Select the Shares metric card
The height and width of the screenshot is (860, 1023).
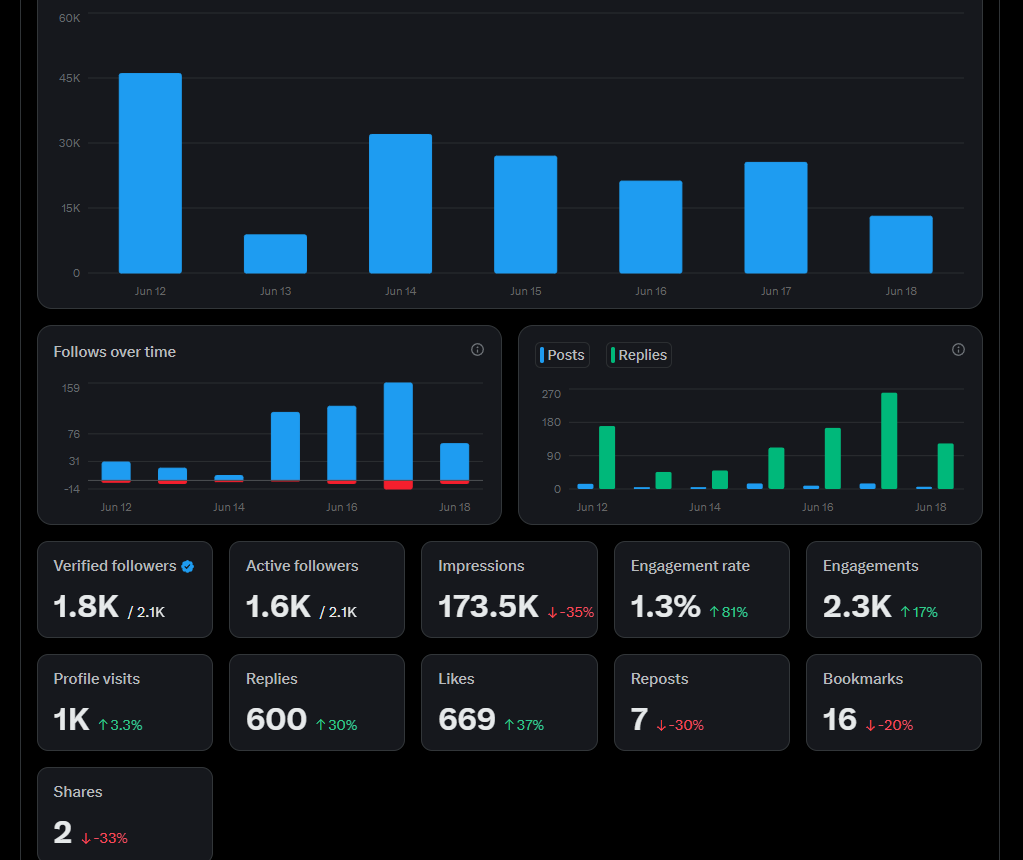pyautogui.click(x=125, y=814)
